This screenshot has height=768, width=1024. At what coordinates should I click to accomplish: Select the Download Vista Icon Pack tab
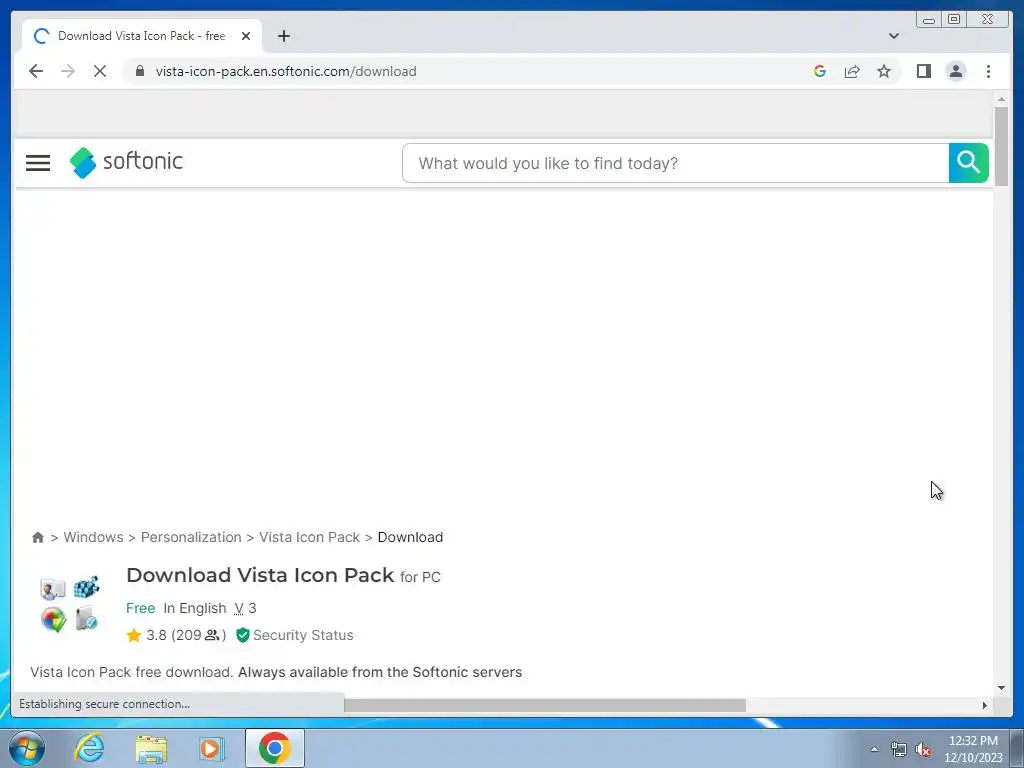pyautogui.click(x=142, y=36)
